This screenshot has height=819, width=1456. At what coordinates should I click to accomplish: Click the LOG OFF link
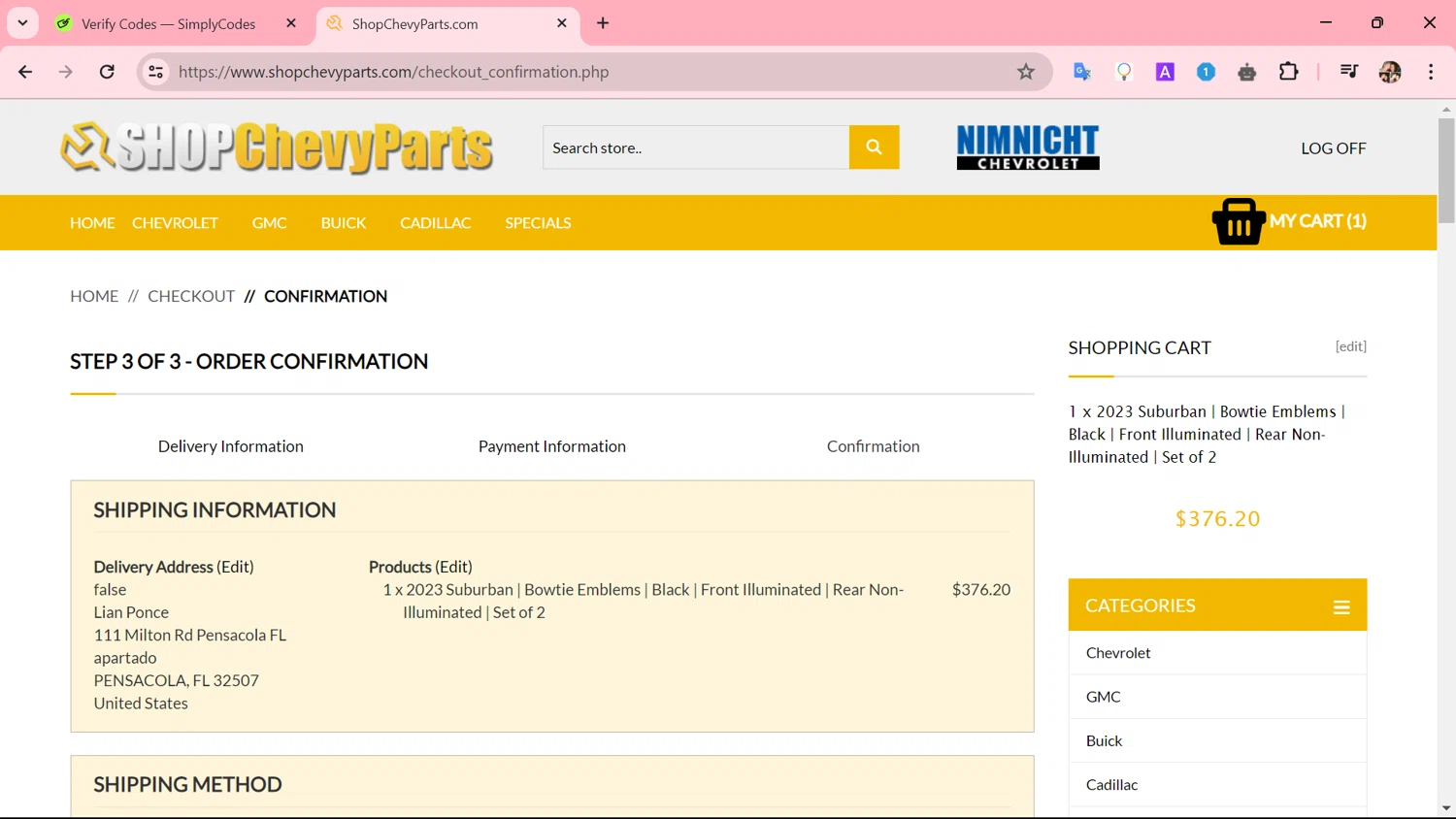[1334, 148]
